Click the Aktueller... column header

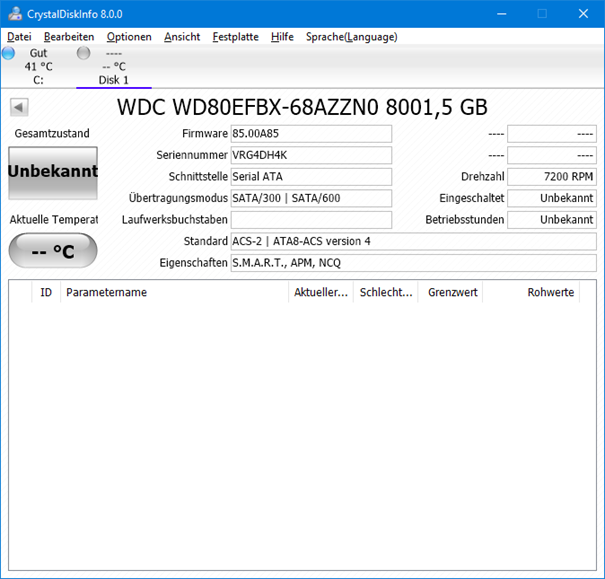pos(321,292)
